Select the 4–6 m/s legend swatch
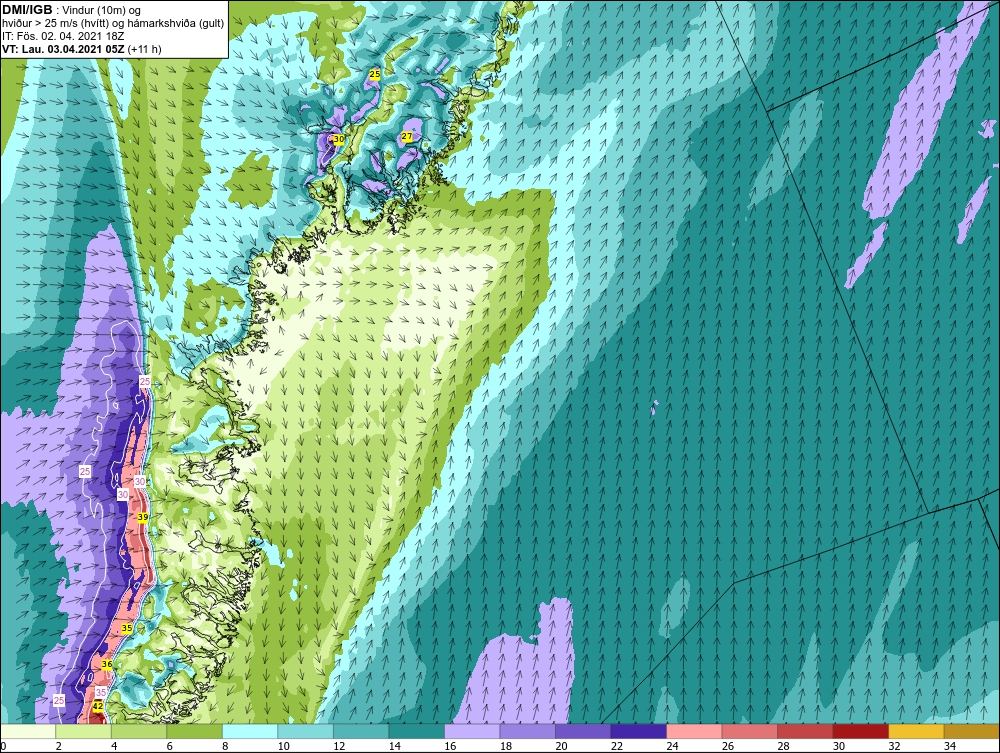This screenshot has width=1000, height=753. [x=139, y=731]
